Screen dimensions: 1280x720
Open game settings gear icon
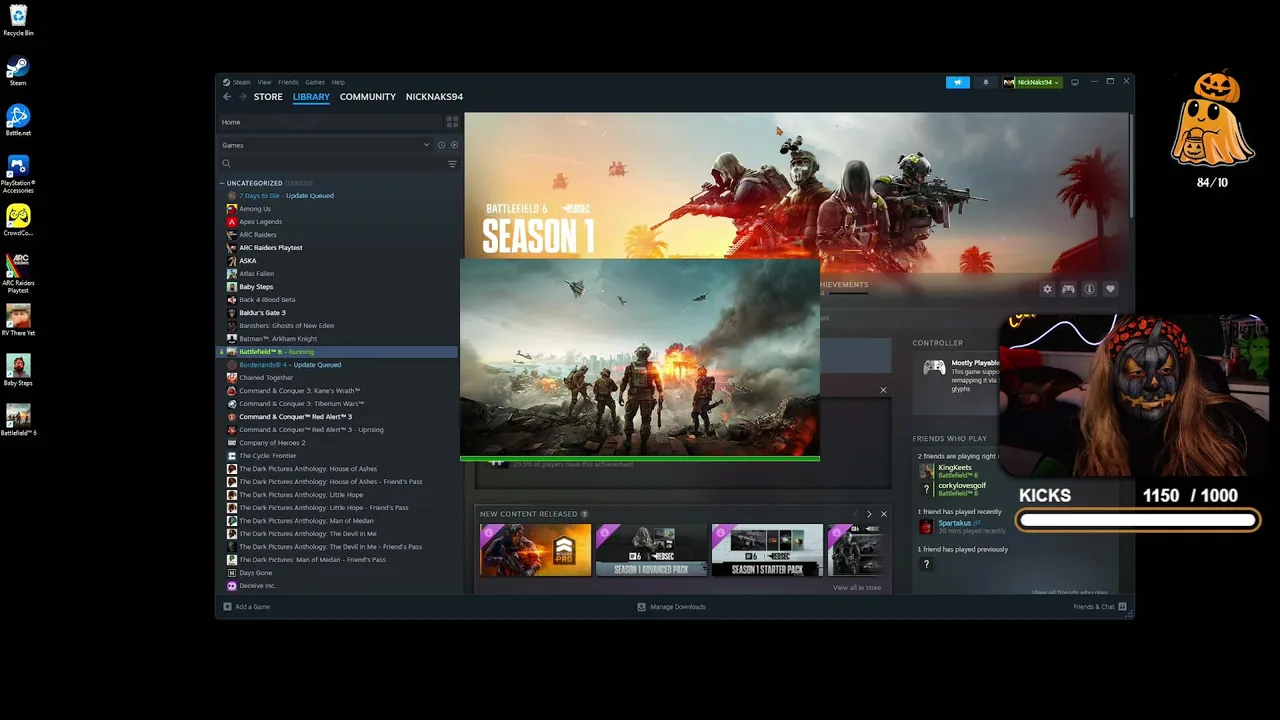(x=1047, y=289)
